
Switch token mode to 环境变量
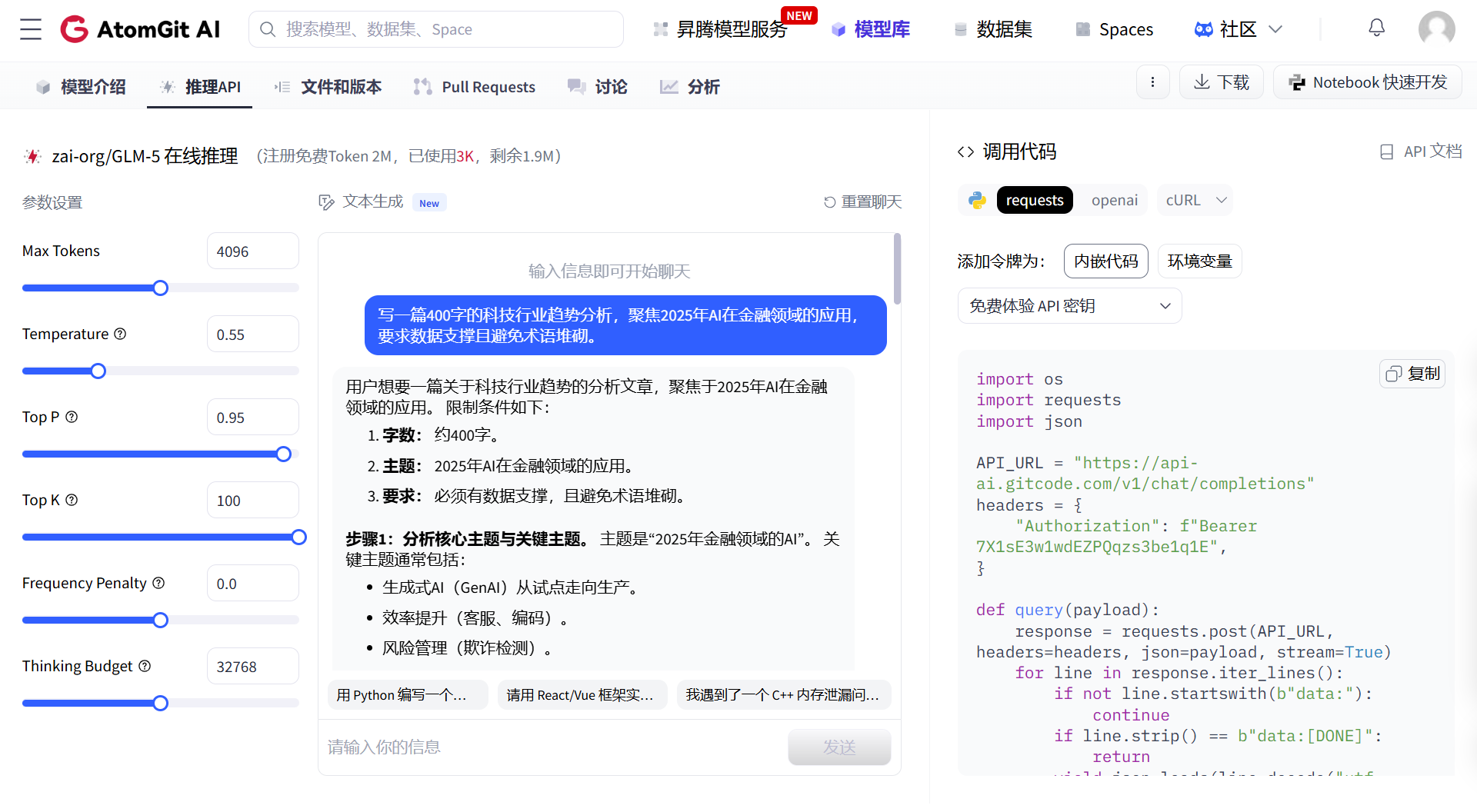(1199, 261)
